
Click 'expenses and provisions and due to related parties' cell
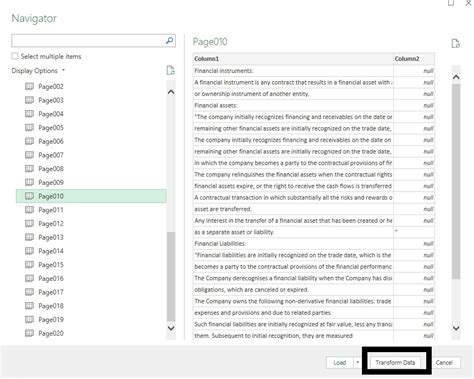(x=293, y=313)
